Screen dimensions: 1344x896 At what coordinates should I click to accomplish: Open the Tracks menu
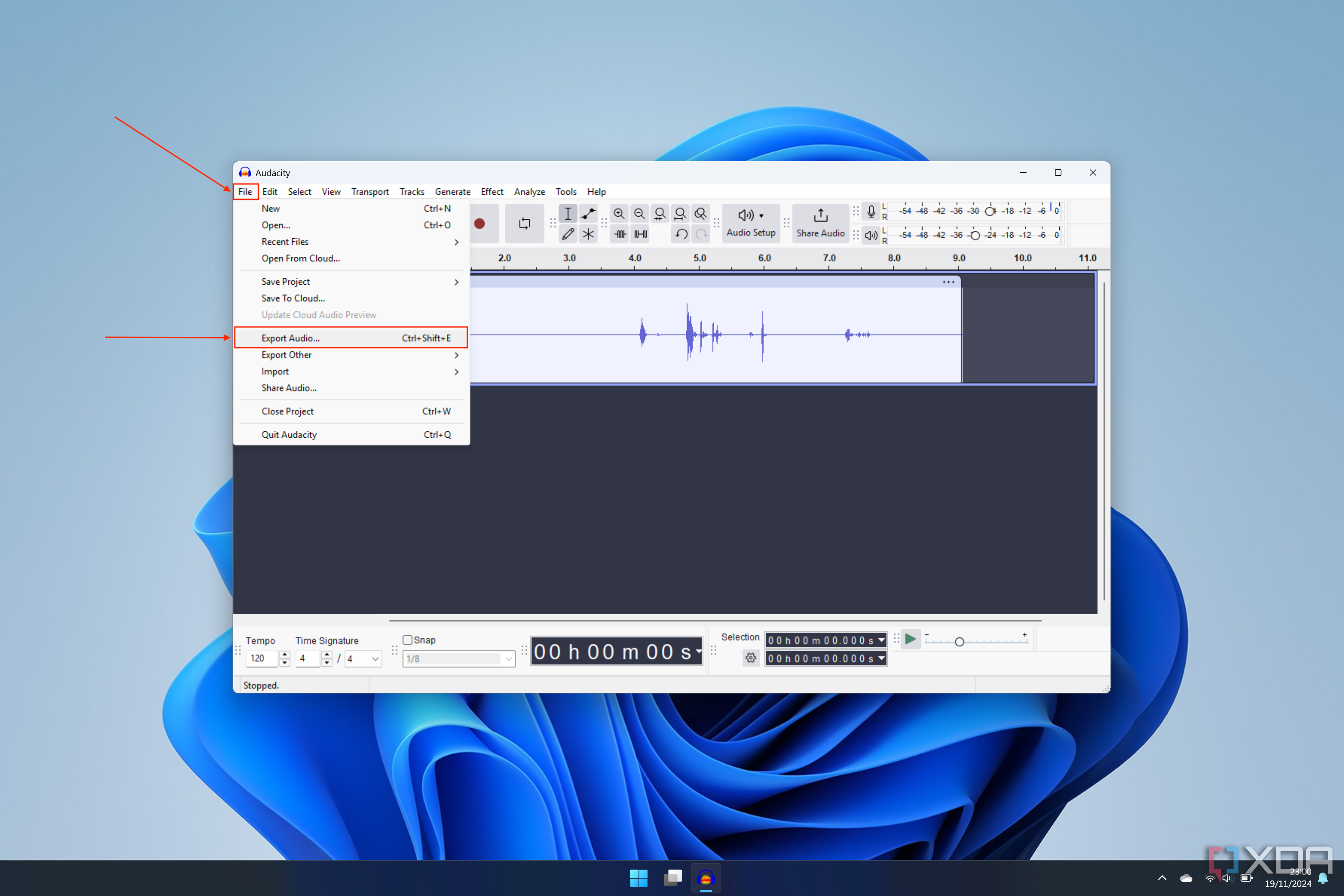click(x=412, y=191)
